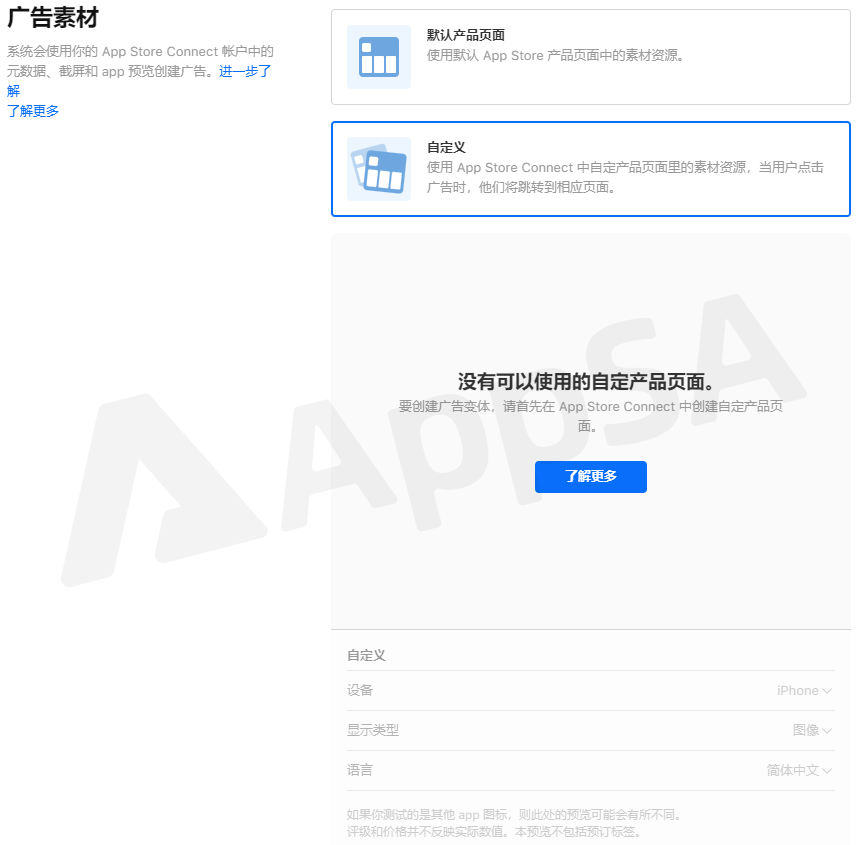Click the 如果你测试的是其他 app 图标 note

pos(515,815)
